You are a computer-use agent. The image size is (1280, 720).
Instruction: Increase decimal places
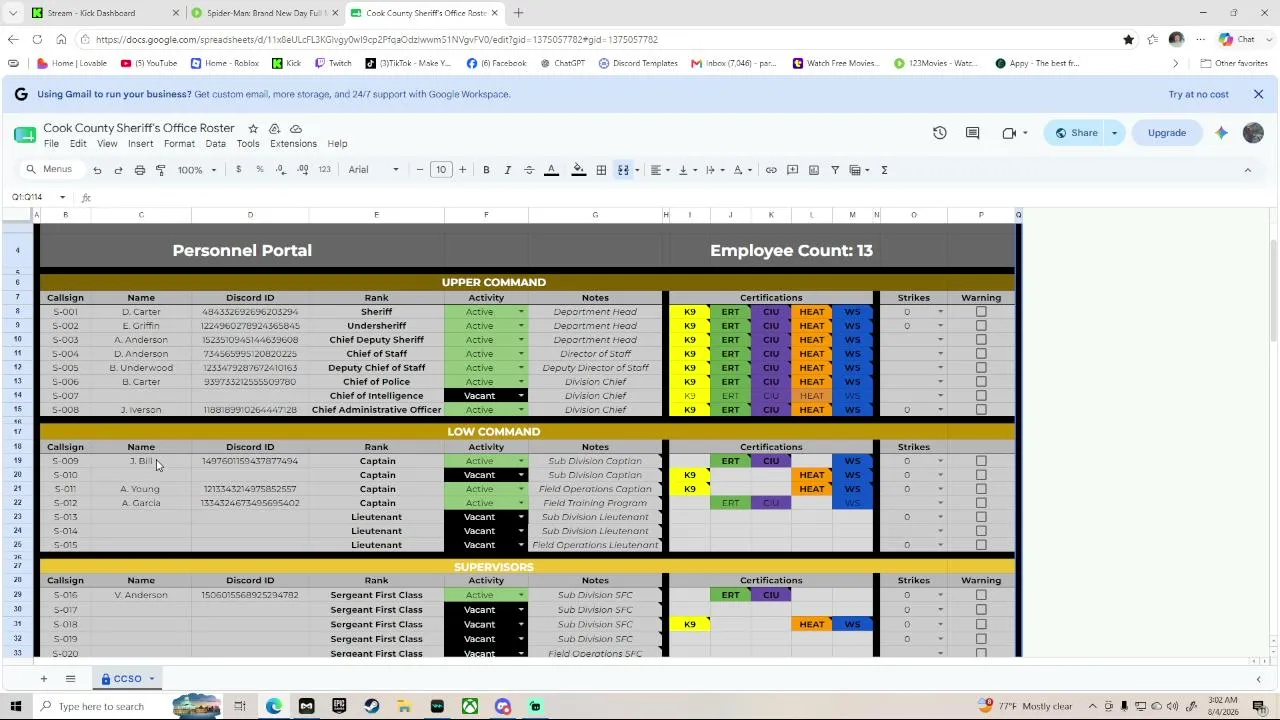coord(303,170)
